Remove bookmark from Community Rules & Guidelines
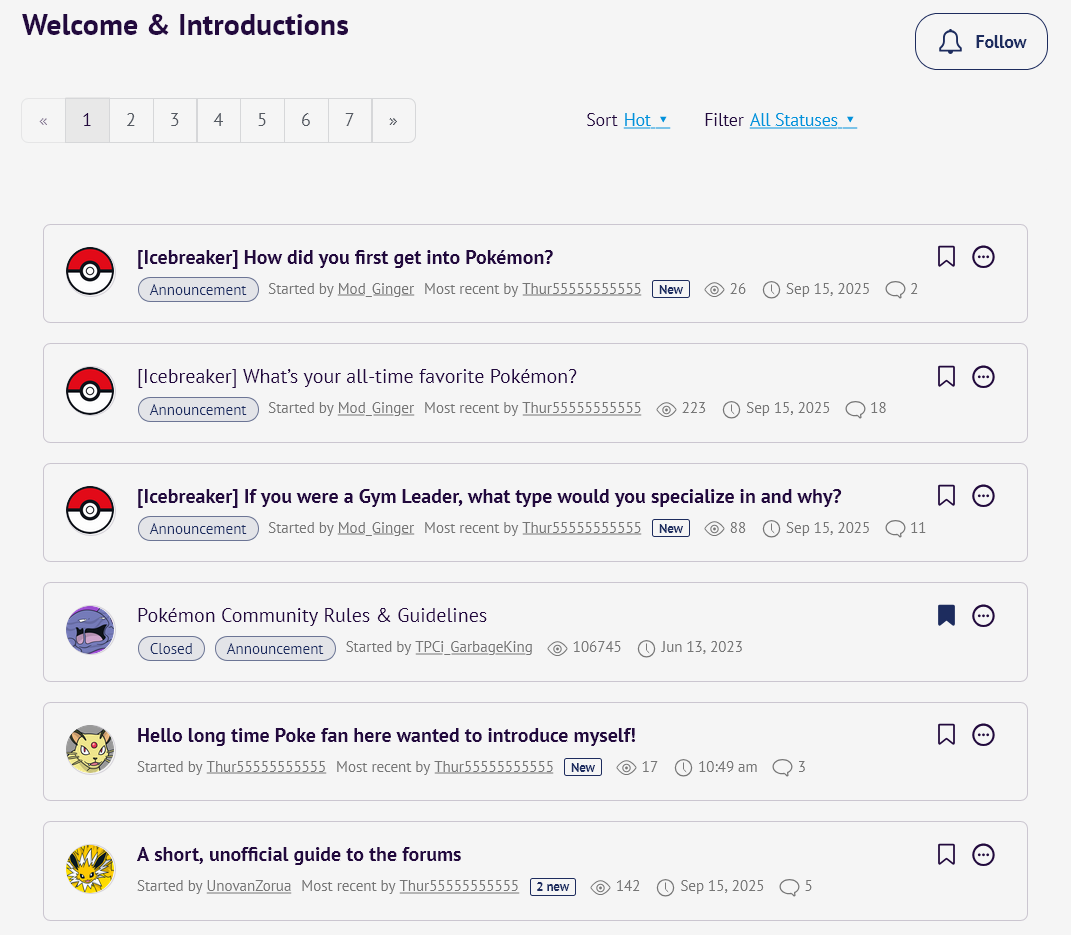Screen dimensions: 1071x935 (x=946, y=615)
